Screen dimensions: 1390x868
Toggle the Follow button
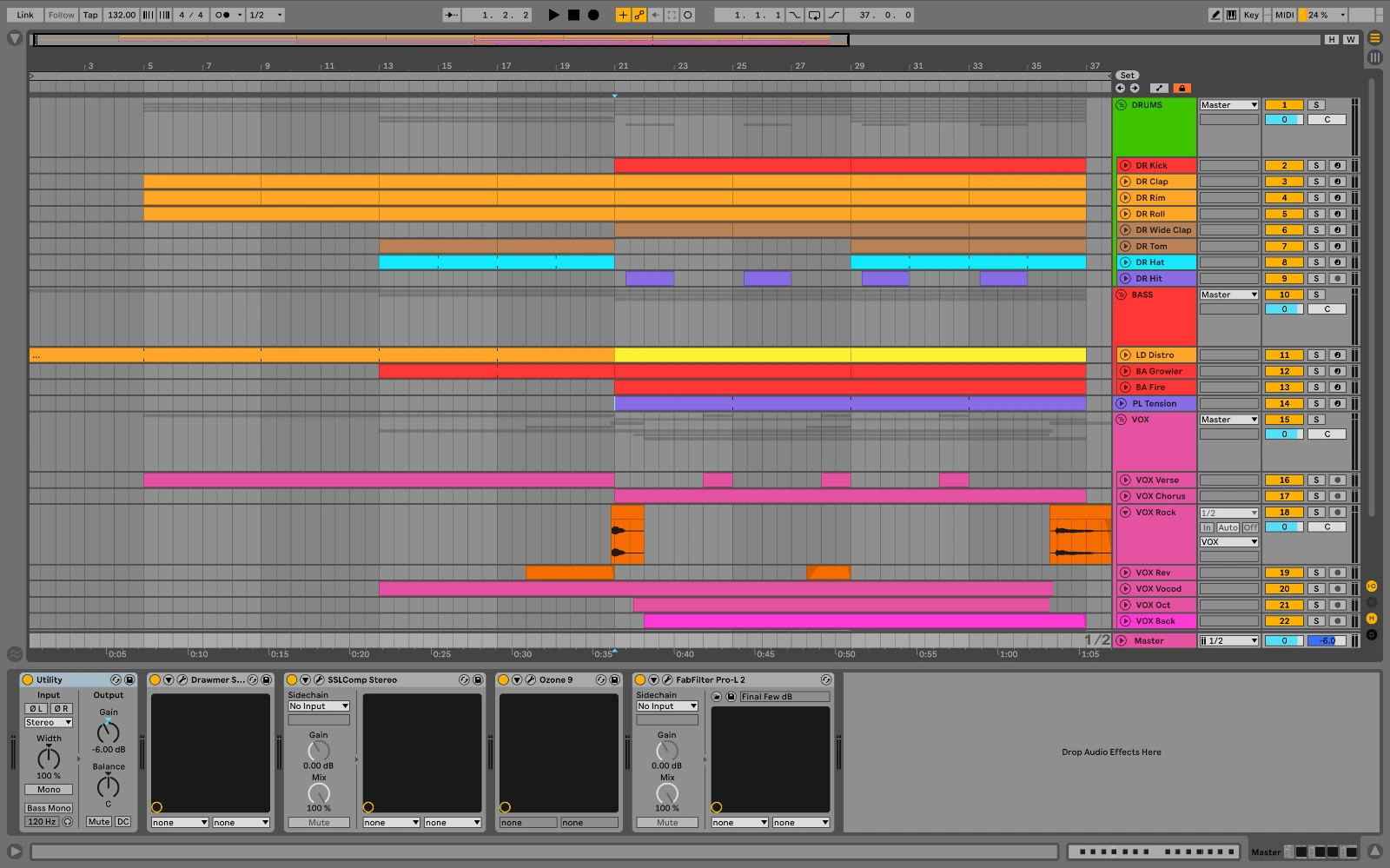point(61,15)
